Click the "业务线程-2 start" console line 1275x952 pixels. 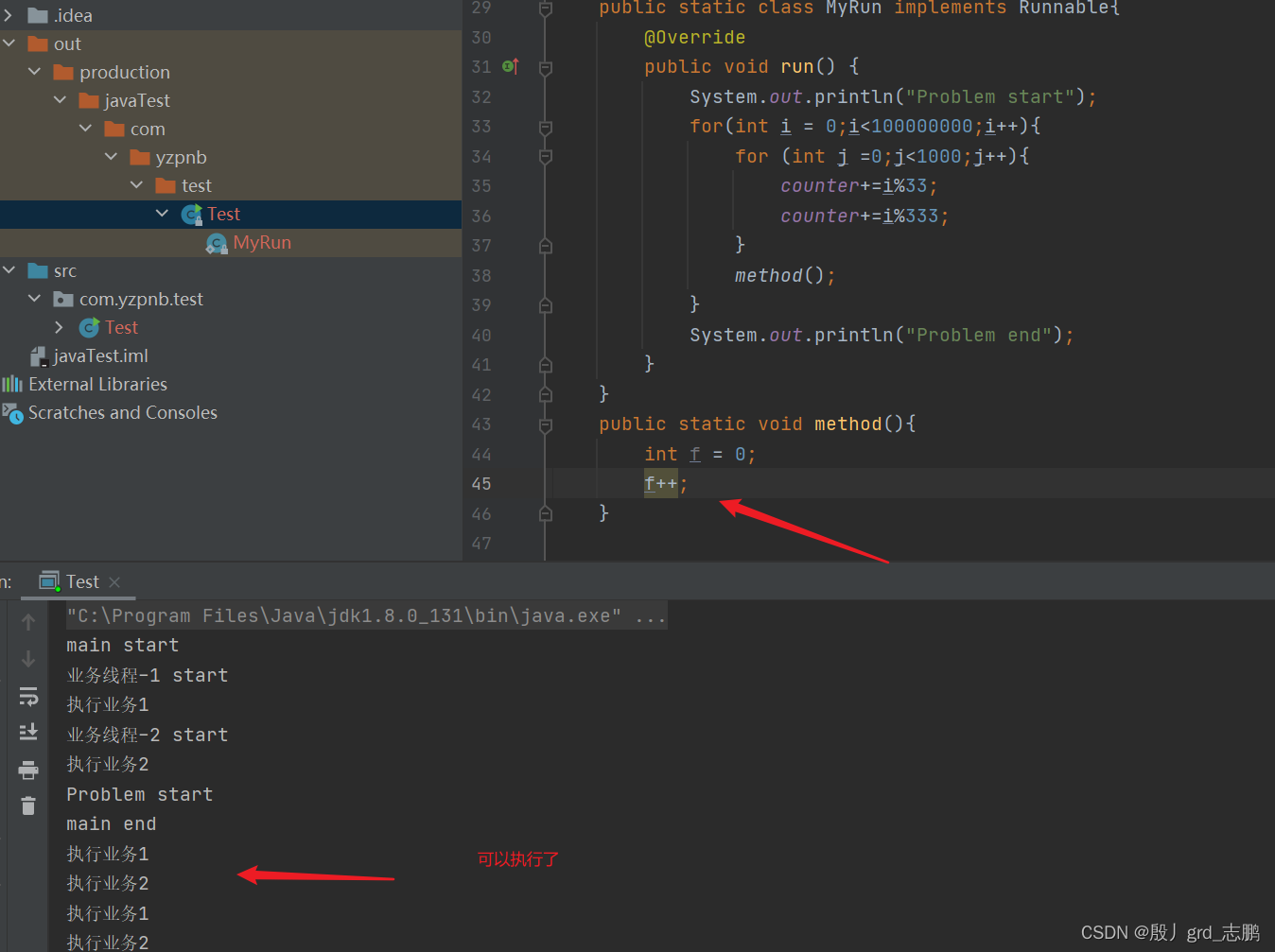[x=147, y=735]
